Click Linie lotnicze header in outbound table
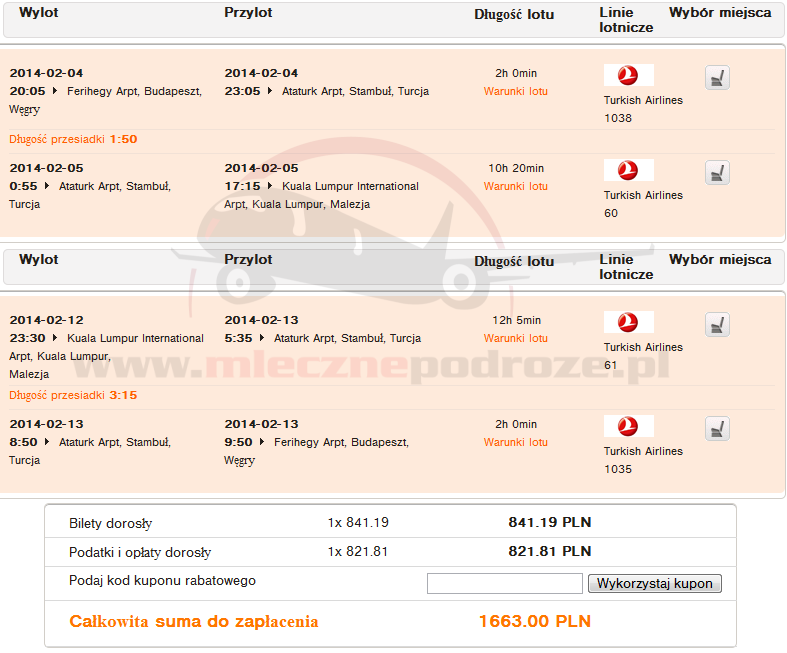Viewport: 787px width, 653px height. pos(626,20)
